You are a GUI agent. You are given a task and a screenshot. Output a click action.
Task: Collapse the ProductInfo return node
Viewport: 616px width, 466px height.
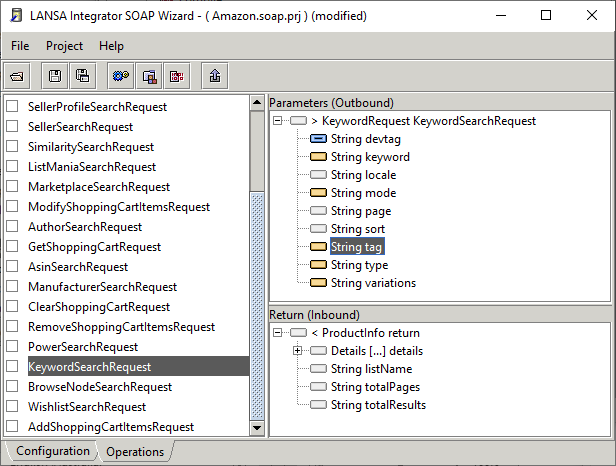coord(277,333)
